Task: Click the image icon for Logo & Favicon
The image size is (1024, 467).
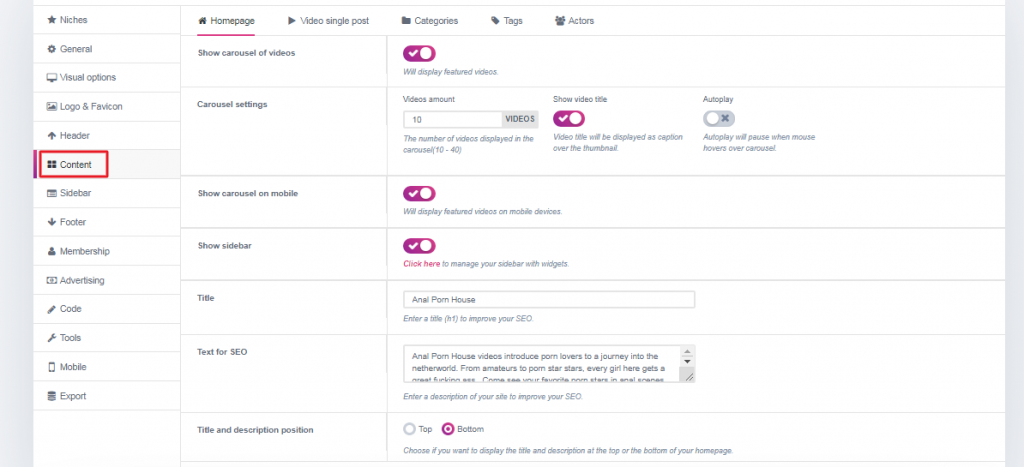Action: click(x=51, y=106)
